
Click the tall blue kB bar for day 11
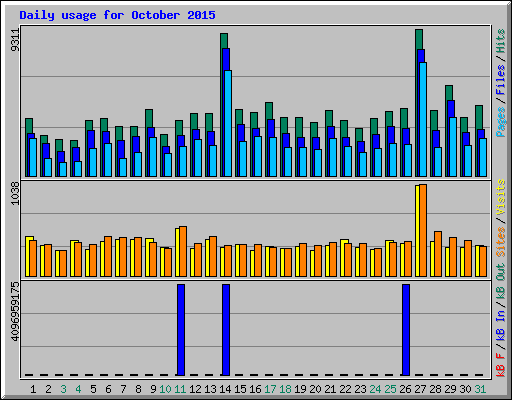[181, 330]
